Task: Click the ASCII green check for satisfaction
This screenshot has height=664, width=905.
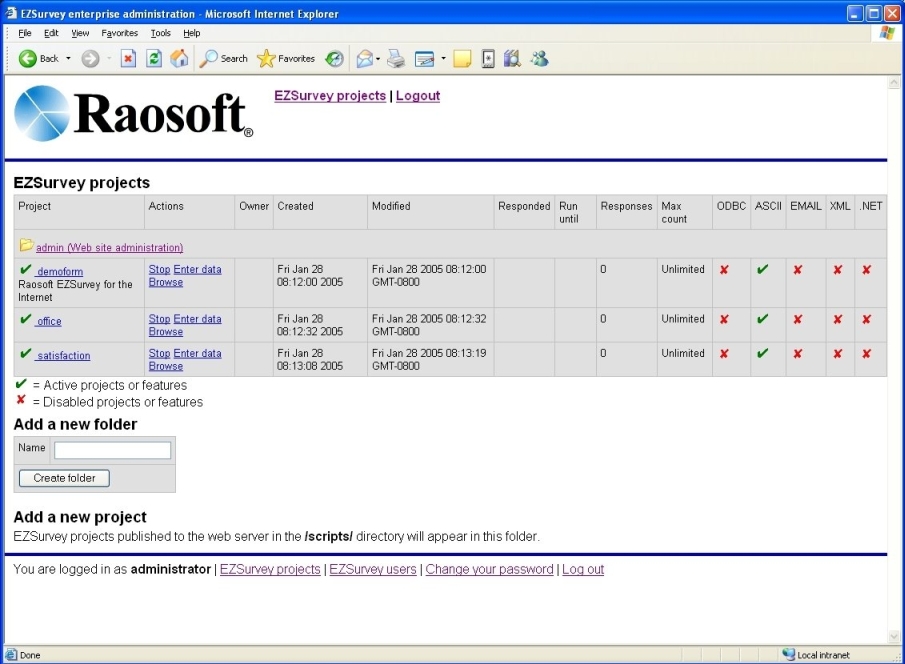Action: [762, 353]
